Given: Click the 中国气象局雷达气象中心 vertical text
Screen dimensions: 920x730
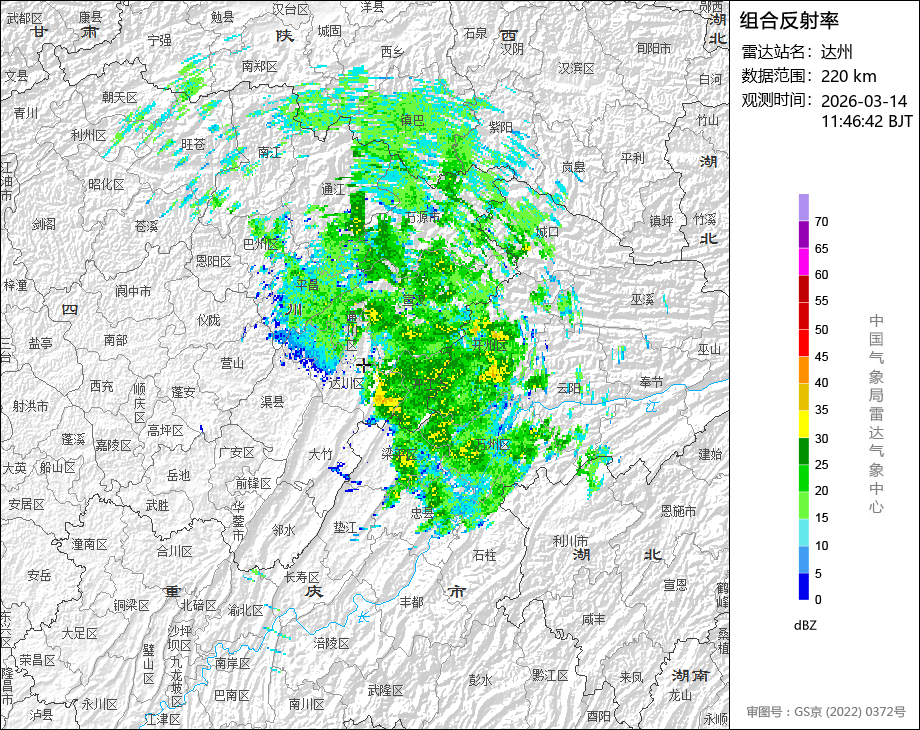Looking at the screenshot, I should click(876, 414).
